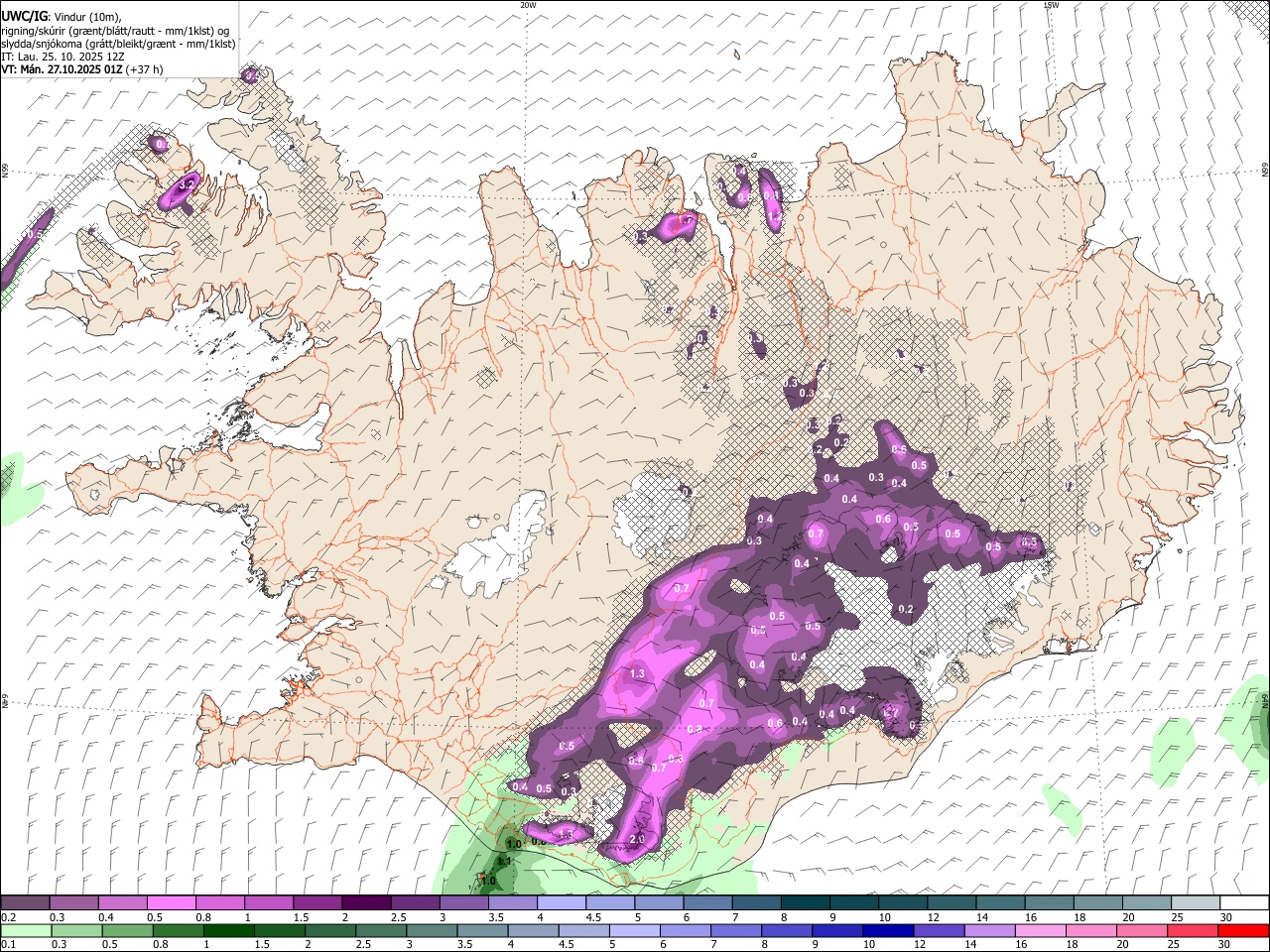1270x952 pixels.
Task: Click the 2.0 snowfall value near south coast
Action: point(637,839)
